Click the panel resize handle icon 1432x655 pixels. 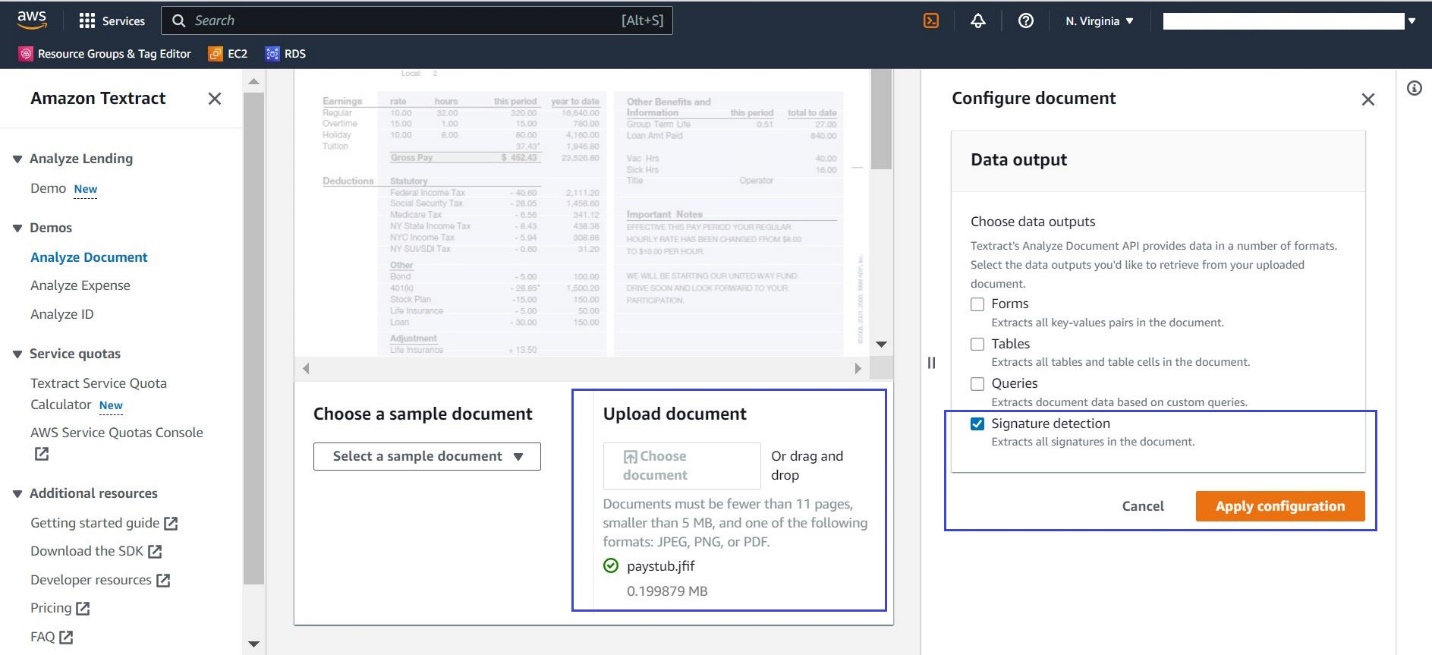click(931, 363)
